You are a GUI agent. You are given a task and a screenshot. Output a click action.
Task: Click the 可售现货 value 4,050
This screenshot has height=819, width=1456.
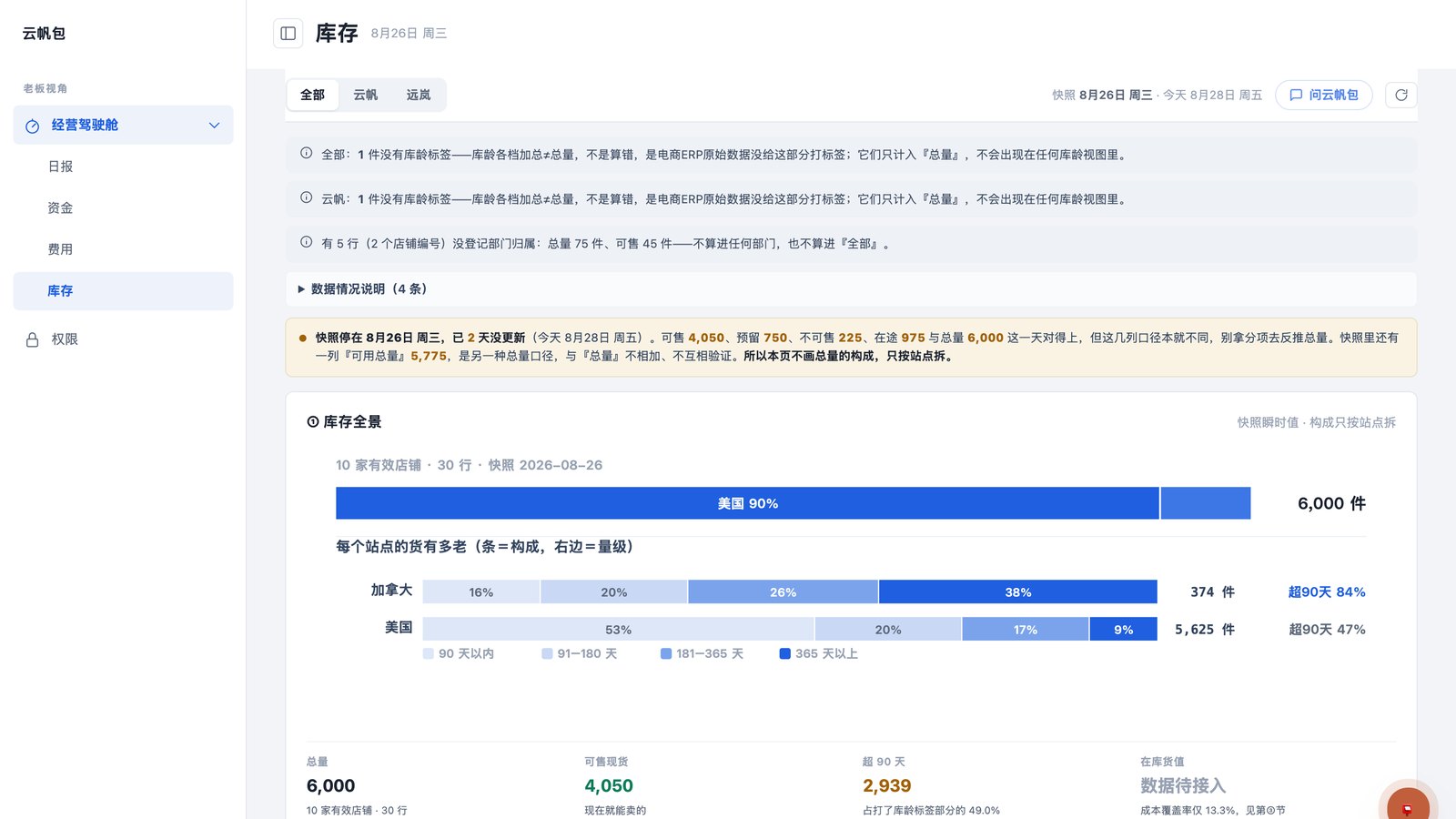(609, 786)
